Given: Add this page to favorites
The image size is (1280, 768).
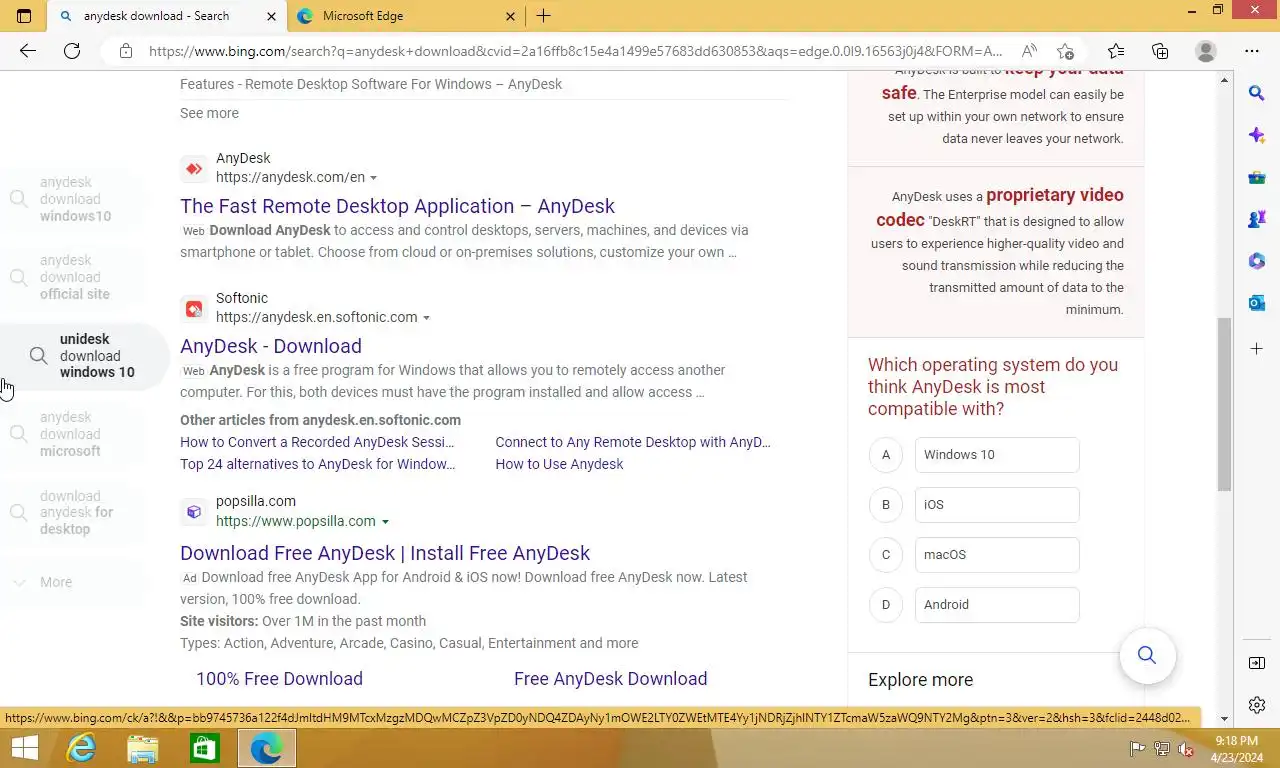Looking at the screenshot, I should point(1066,51).
